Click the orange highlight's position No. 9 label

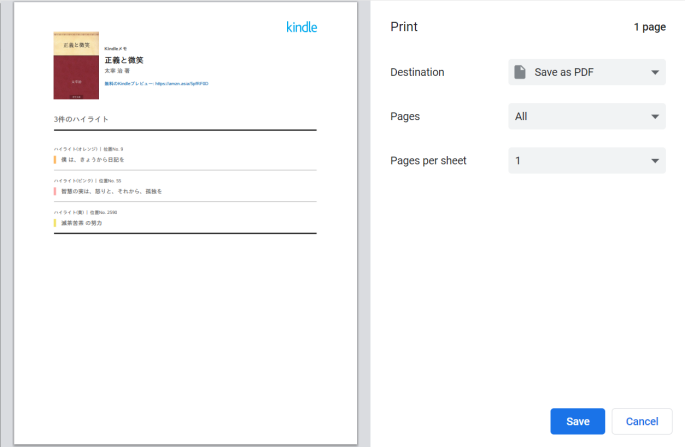click(113, 149)
